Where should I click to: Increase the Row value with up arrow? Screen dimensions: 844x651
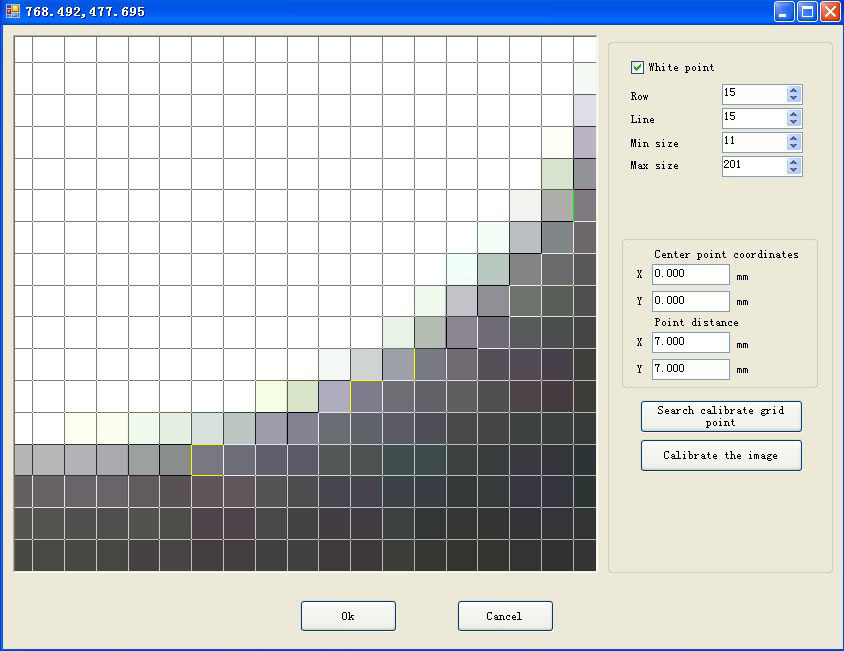[x=793, y=90]
